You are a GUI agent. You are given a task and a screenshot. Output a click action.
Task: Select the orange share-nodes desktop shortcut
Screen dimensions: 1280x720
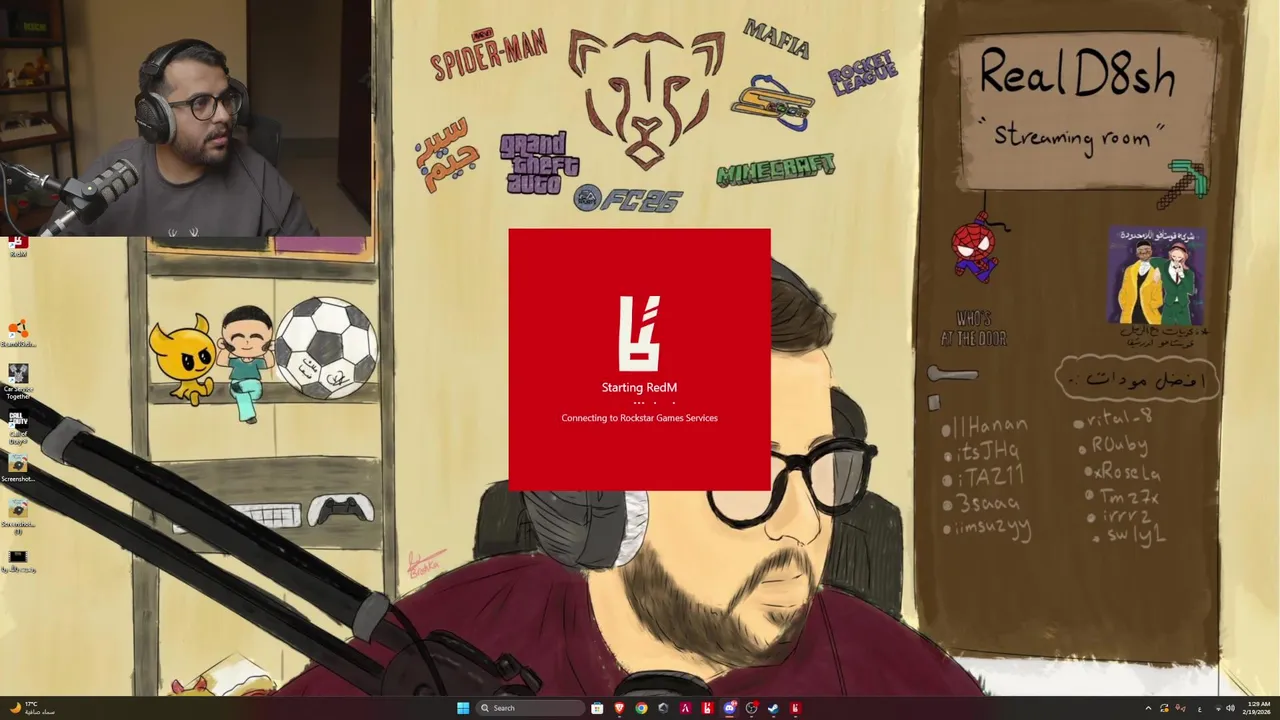point(17,332)
